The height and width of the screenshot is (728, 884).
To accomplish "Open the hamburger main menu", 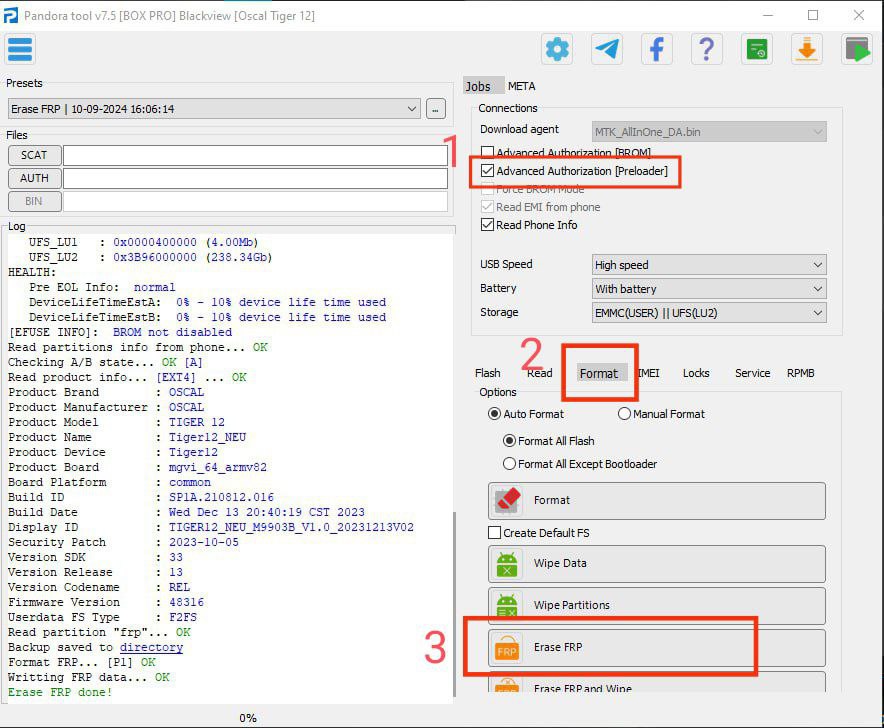I will click(20, 49).
